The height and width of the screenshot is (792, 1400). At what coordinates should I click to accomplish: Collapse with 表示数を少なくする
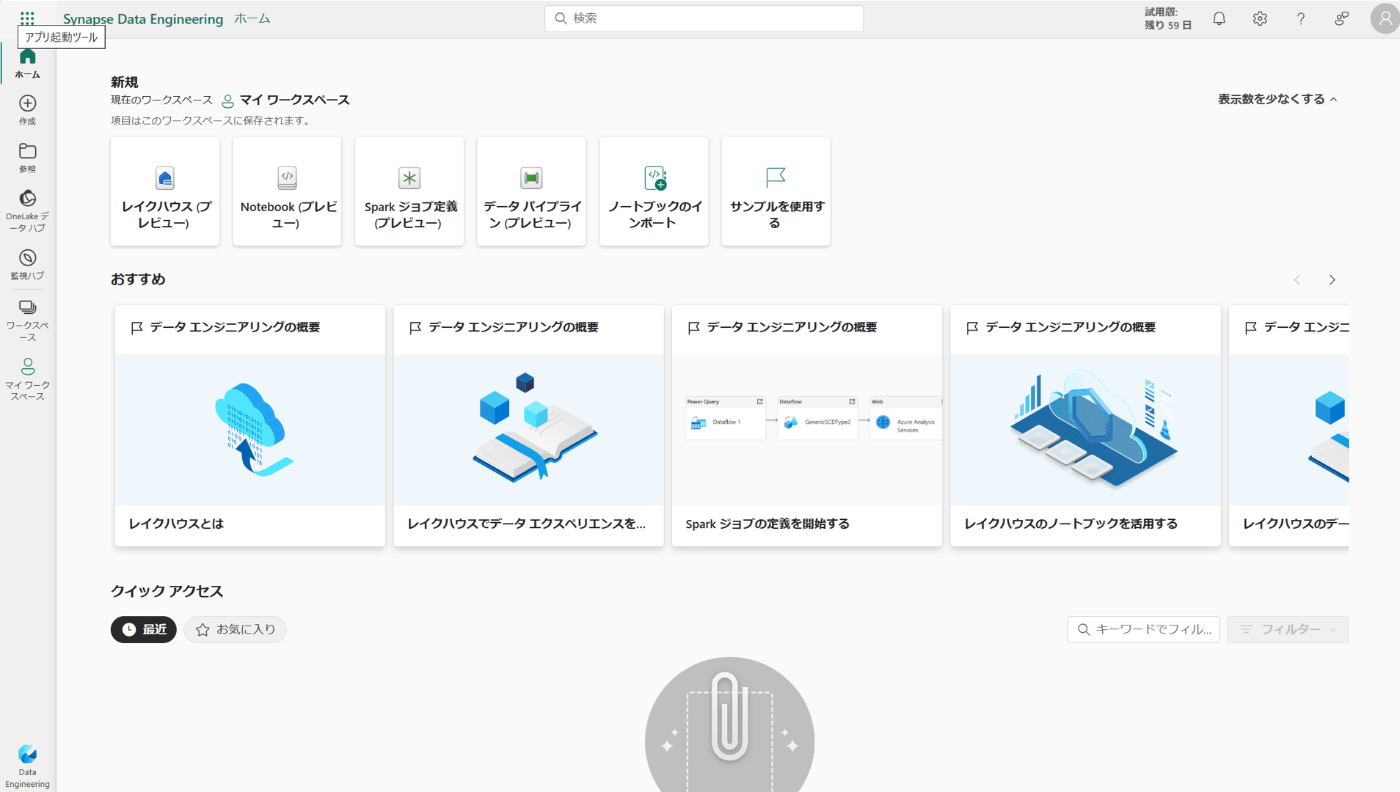[1277, 99]
